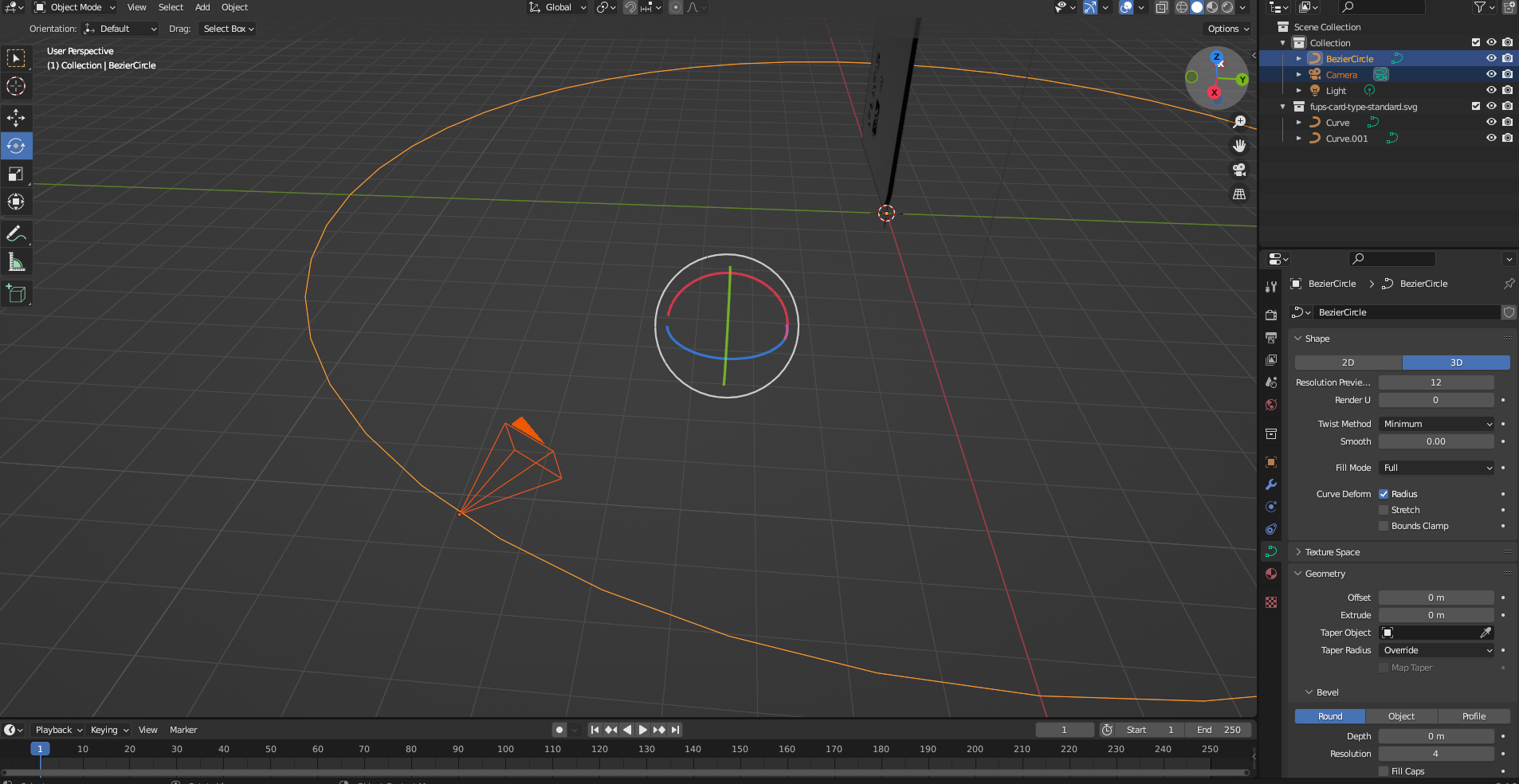Open the timeline Playback menu

pyautogui.click(x=58, y=730)
